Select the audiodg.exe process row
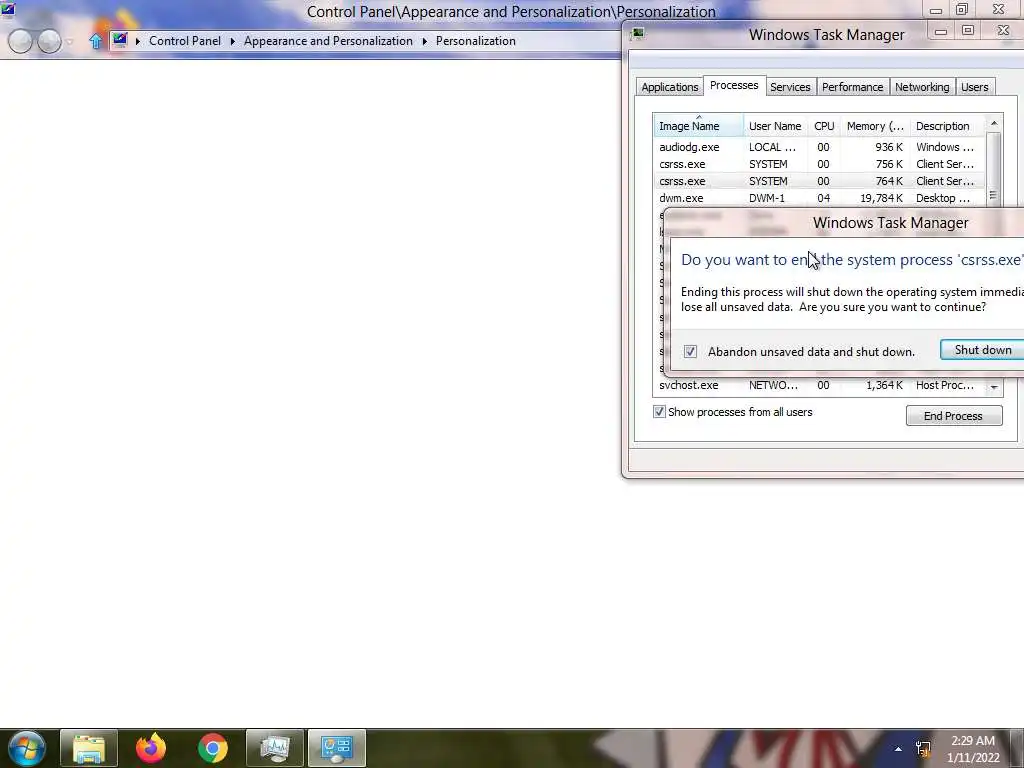Screen dimensions: 1024x768 [x=819, y=147]
